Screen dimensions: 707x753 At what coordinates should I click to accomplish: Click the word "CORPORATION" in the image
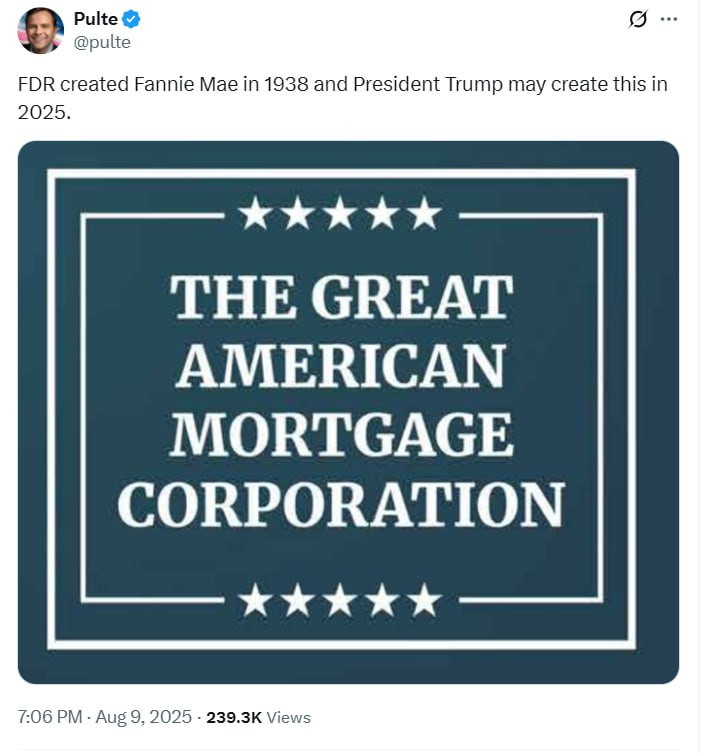340,504
